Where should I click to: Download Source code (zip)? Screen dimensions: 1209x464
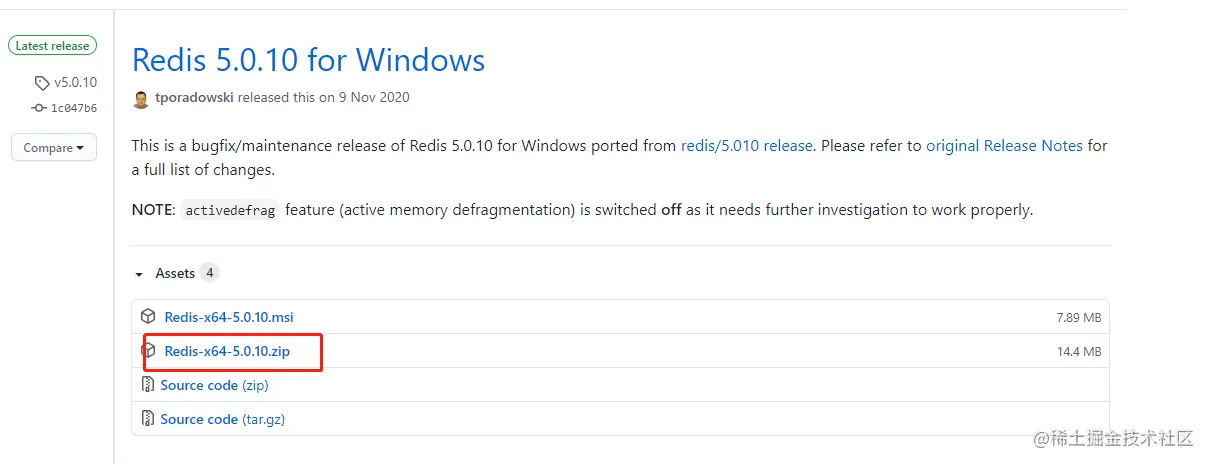[214, 385]
